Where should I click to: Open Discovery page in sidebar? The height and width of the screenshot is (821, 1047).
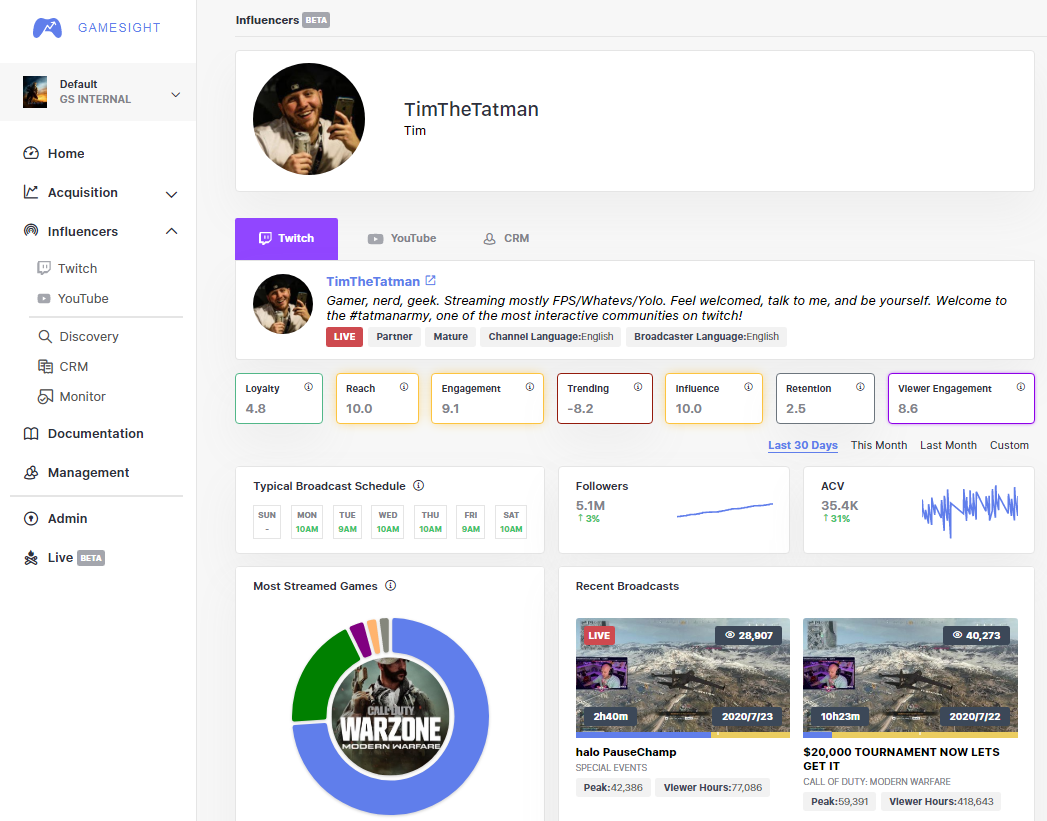pos(89,336)
